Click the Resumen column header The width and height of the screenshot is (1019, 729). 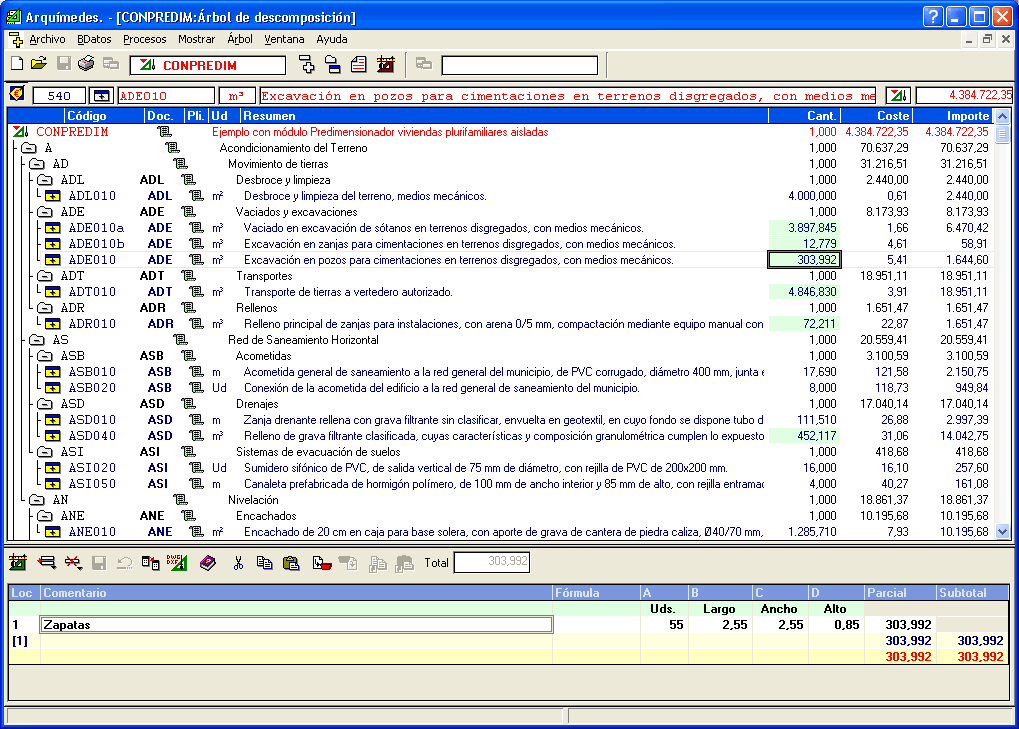[504, 116]
